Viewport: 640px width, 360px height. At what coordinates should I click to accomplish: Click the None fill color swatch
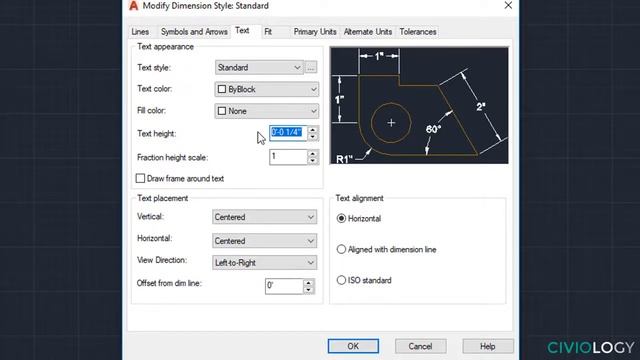[x=222, y=111]
